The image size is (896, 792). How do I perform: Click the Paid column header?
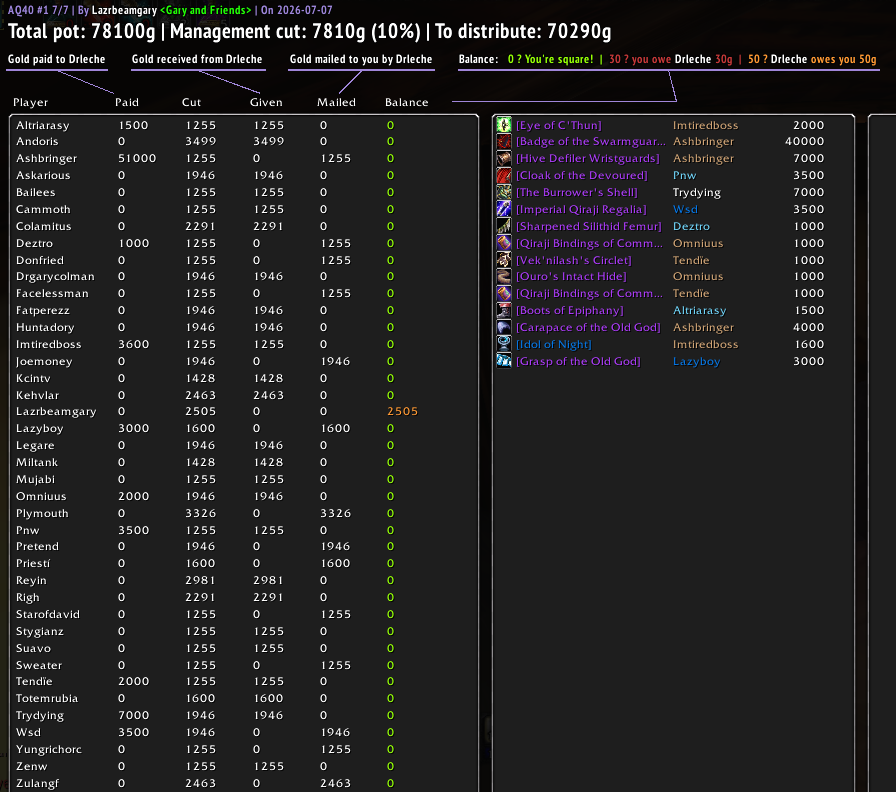[x=127, y=102]
